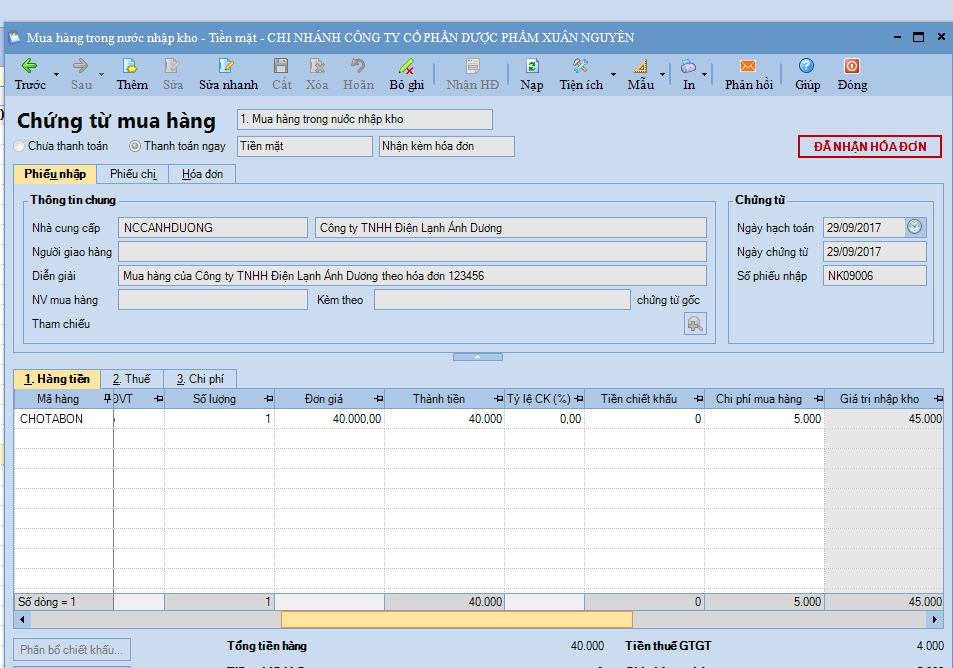The image size is (953, 668).
Task: Switch to the Phiếu chi tab
Action: coord(132,174)
